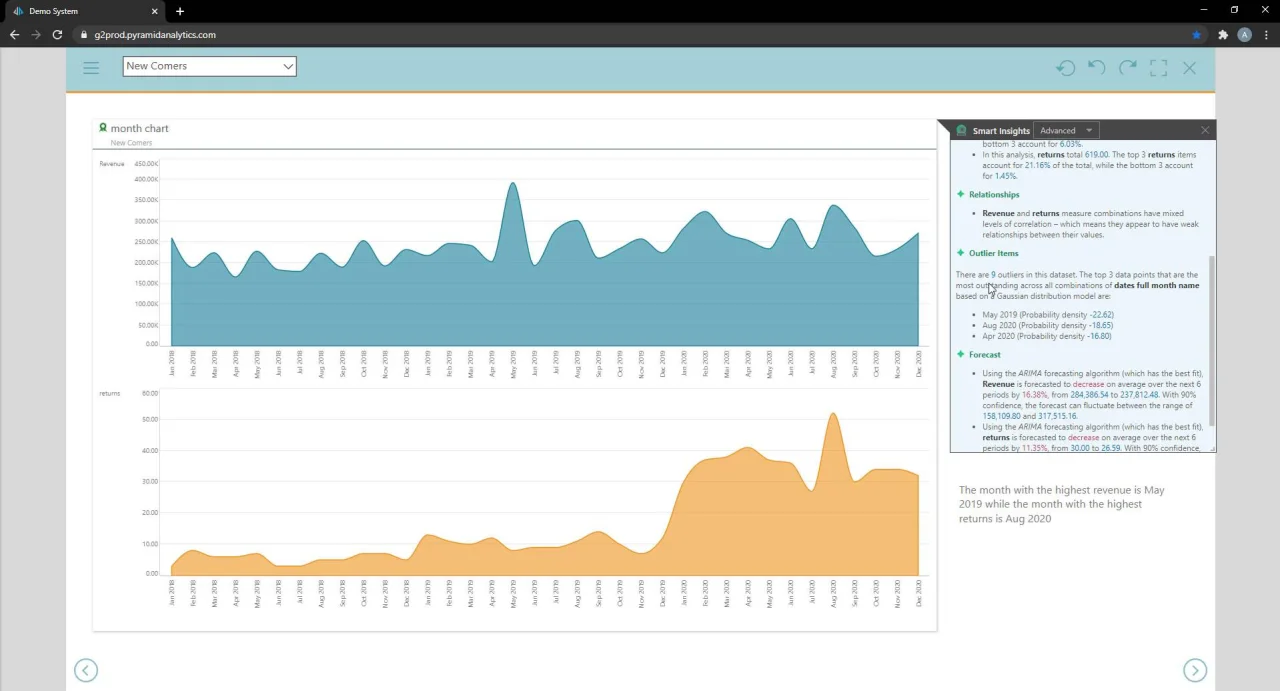The height and width of the screenshot is (691, 1280).
Task: Click the Smart Insights panel scrollbar
Action: point(1212,340)
